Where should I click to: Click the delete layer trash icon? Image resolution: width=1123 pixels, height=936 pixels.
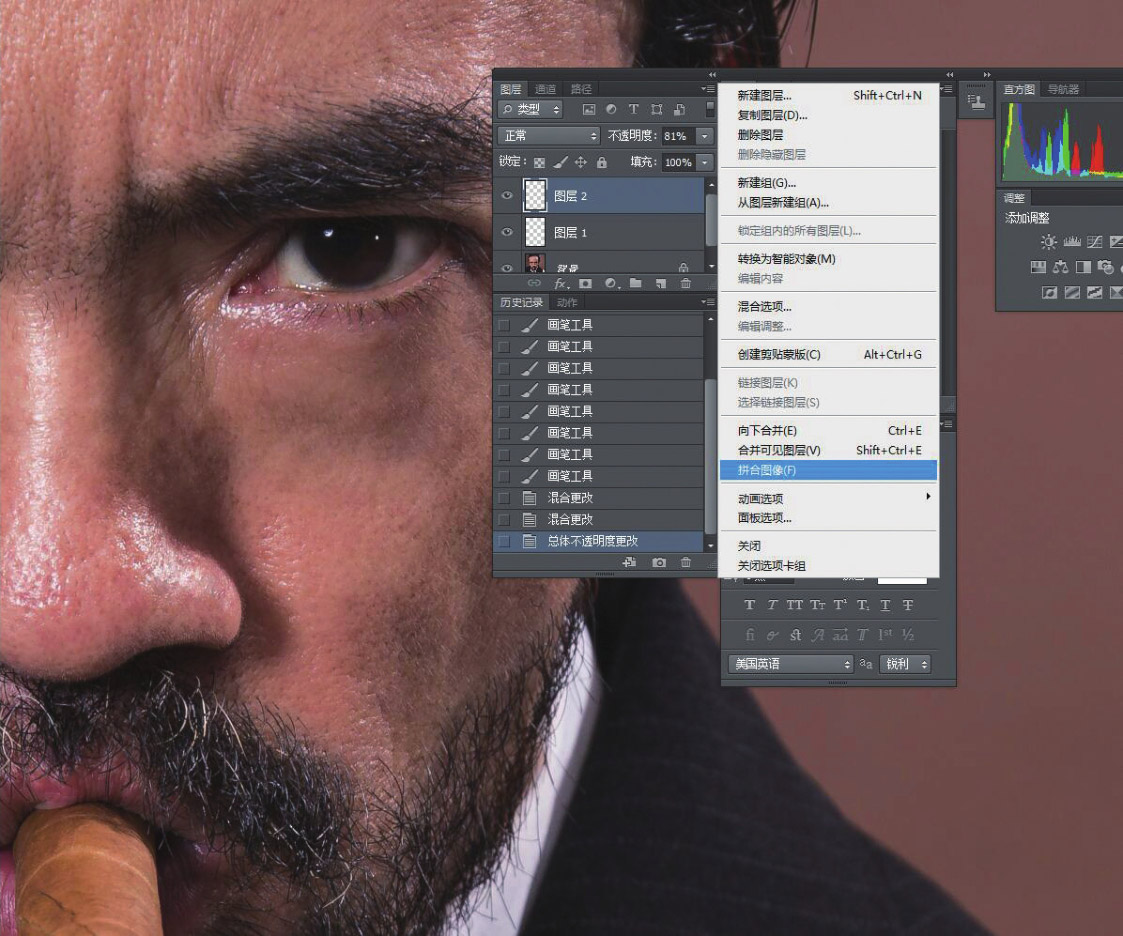pos(685,284)
